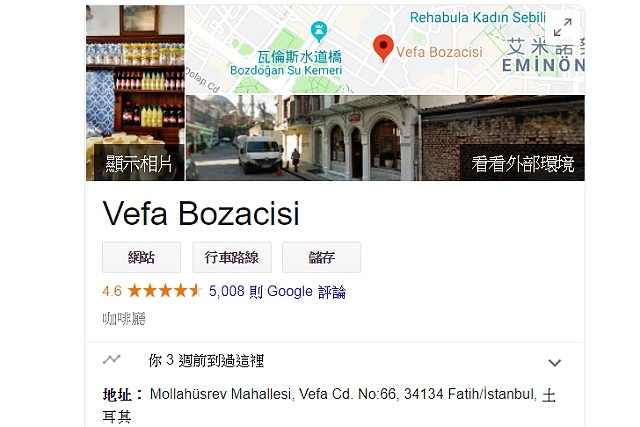Click the Vefa Bozacisi label on map
Image resolution: width=640 pixels, height=427 pixels.
[x=439, y=52]
